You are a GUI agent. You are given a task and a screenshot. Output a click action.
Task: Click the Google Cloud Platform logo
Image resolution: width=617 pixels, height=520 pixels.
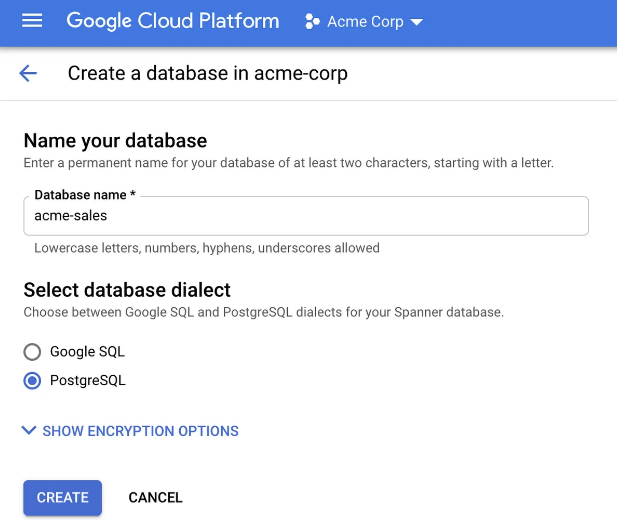click(173, 21)
